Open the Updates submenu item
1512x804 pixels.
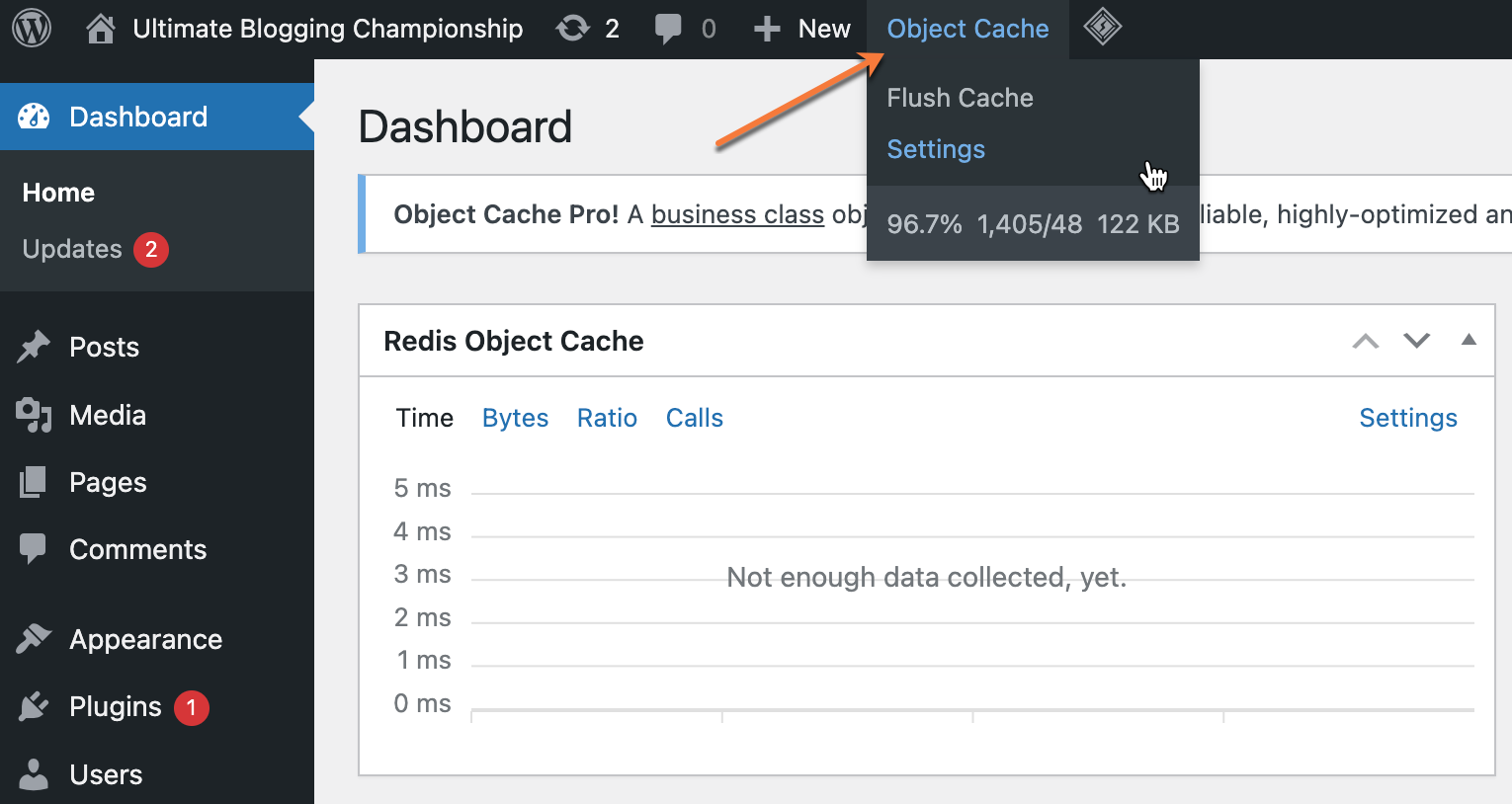(x=72, y=249)
